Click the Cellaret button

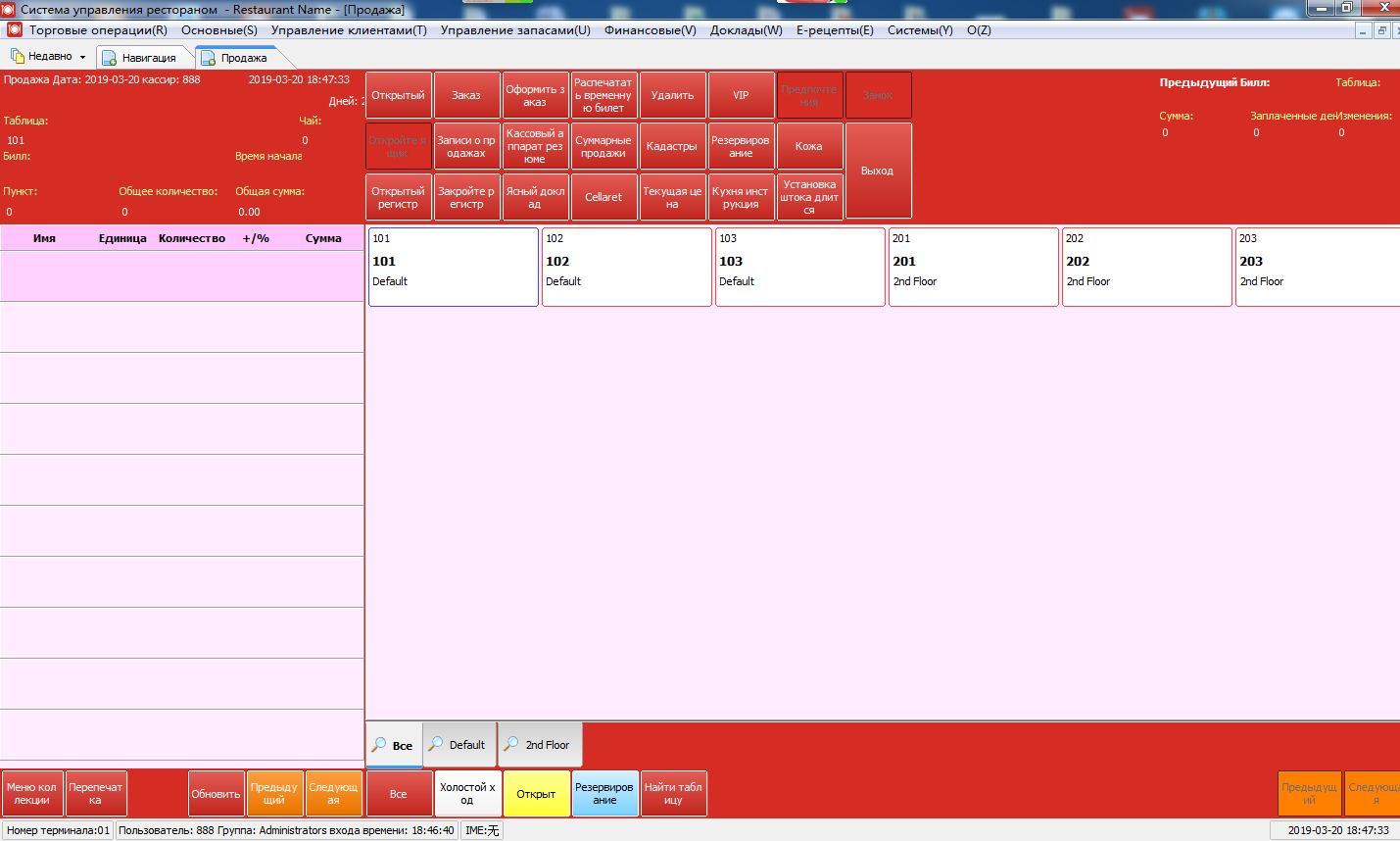point(603,197)
